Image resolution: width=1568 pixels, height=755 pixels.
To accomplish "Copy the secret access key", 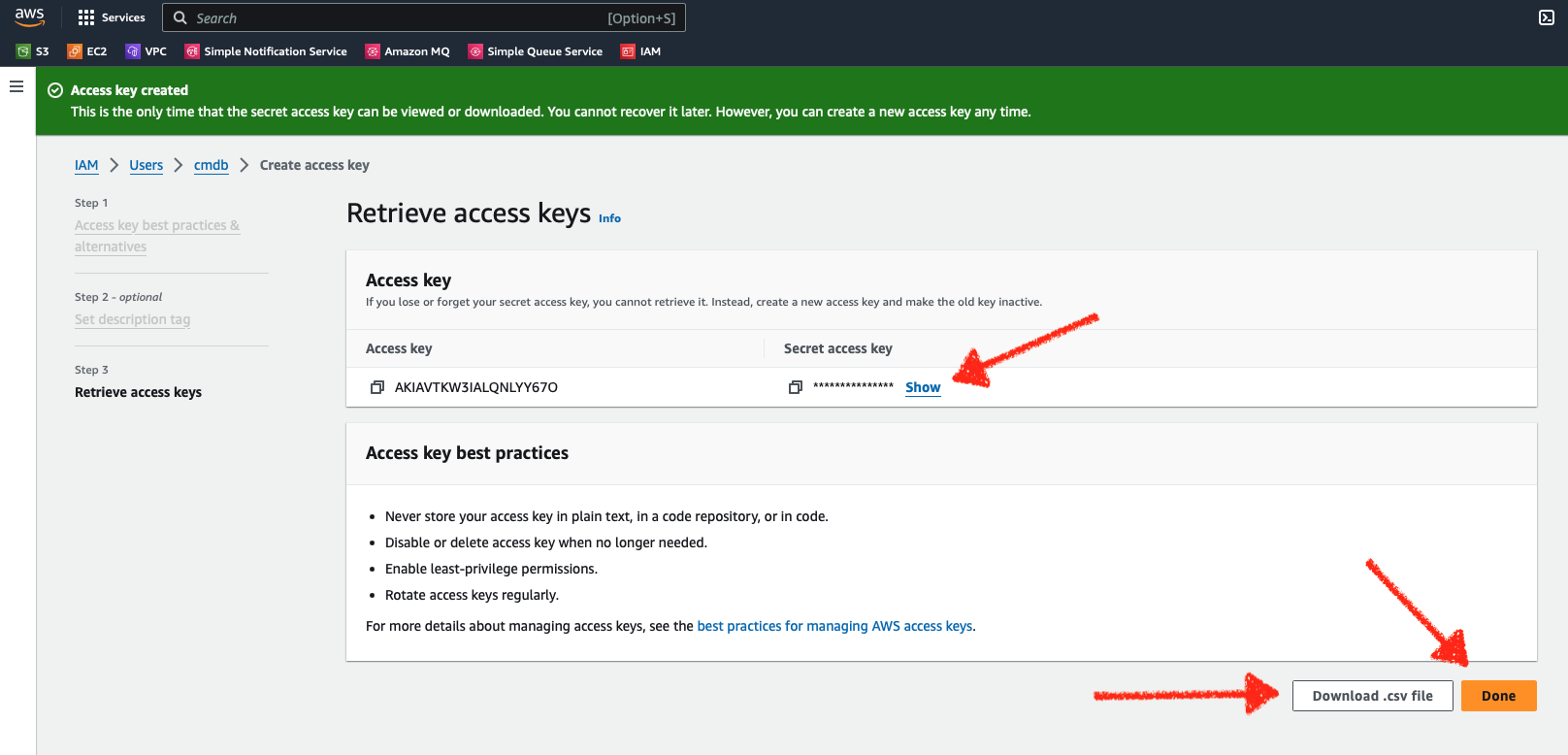I will (796, 387).
